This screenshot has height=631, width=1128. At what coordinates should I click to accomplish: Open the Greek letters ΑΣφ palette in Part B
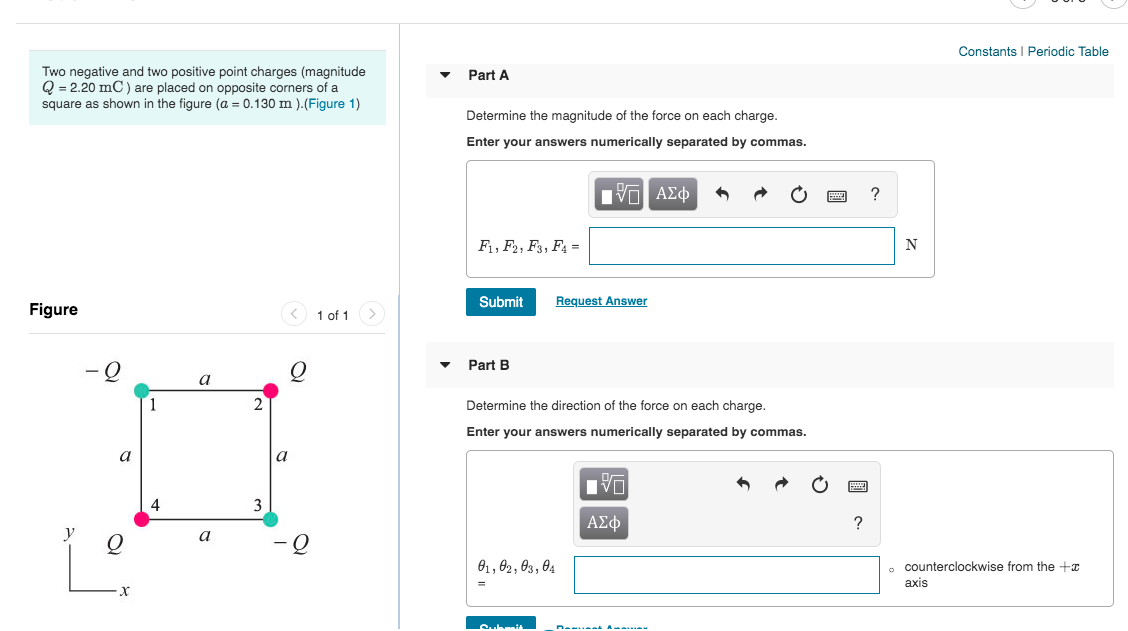pyautogui.click(x=603, y=522)
